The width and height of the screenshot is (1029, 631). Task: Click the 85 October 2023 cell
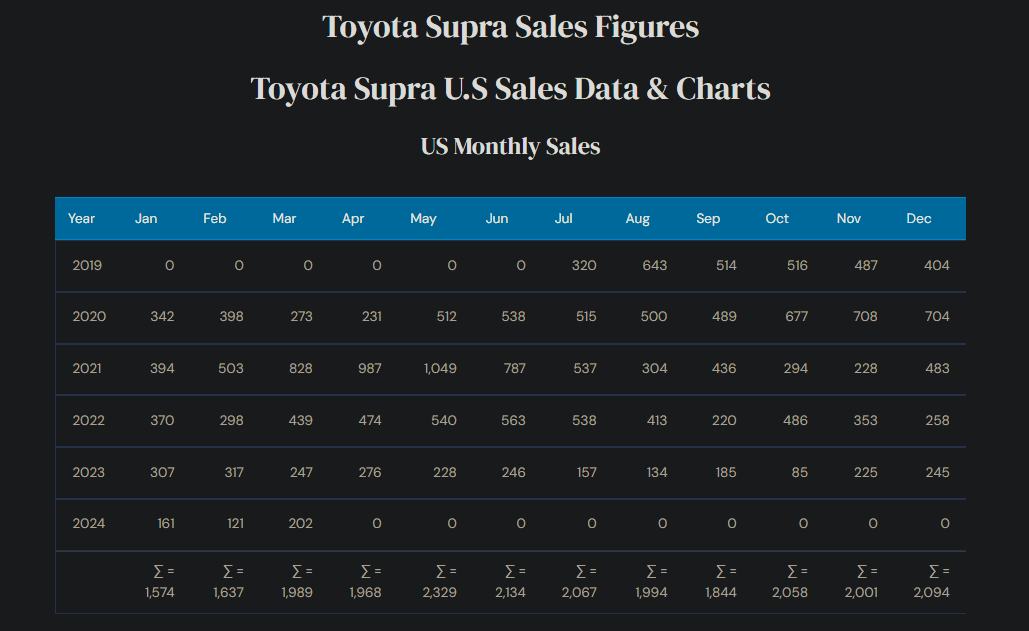click(799, 472)
